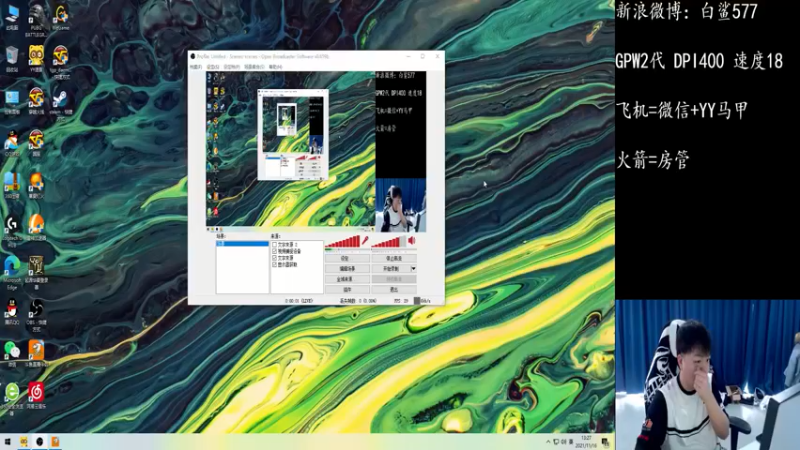The height and width of the screenshot is (450, 800).
Task: Open the 帮助(H) menu in OBS
Action: click(x=276, y=67)
